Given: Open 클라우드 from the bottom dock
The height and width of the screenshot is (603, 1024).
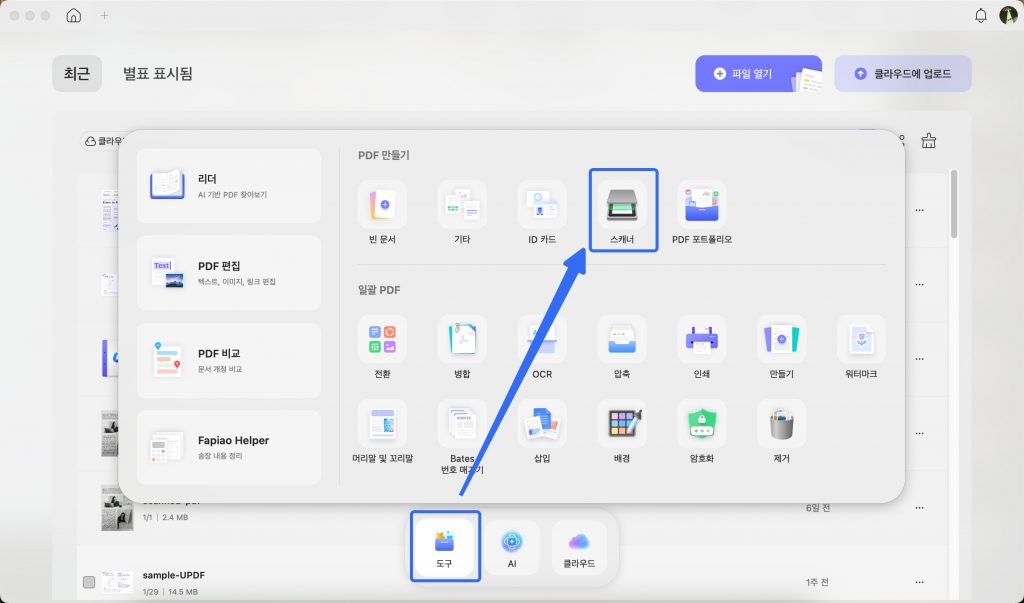Looking at the screenshot, I should (x=579, y=547).
